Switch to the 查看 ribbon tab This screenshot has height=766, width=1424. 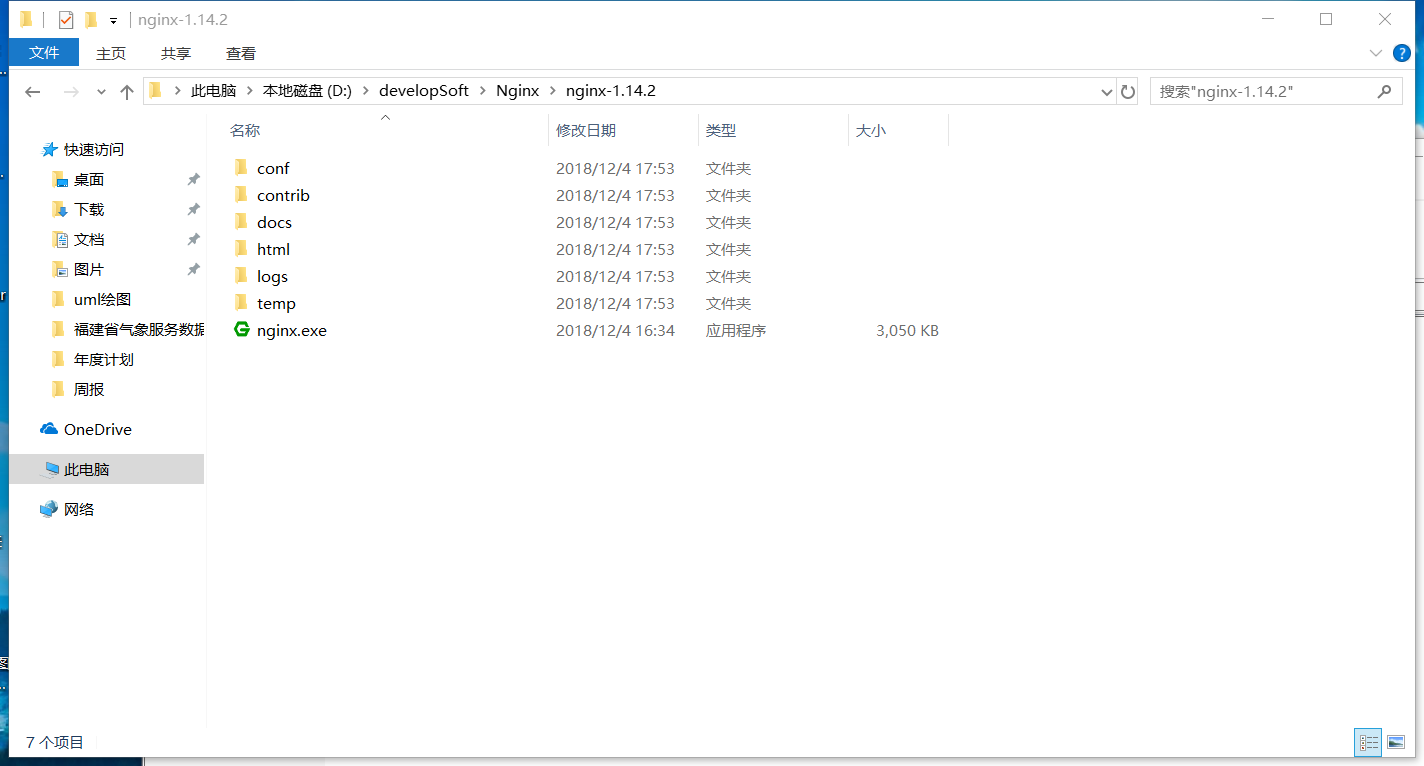coord(241,53)
